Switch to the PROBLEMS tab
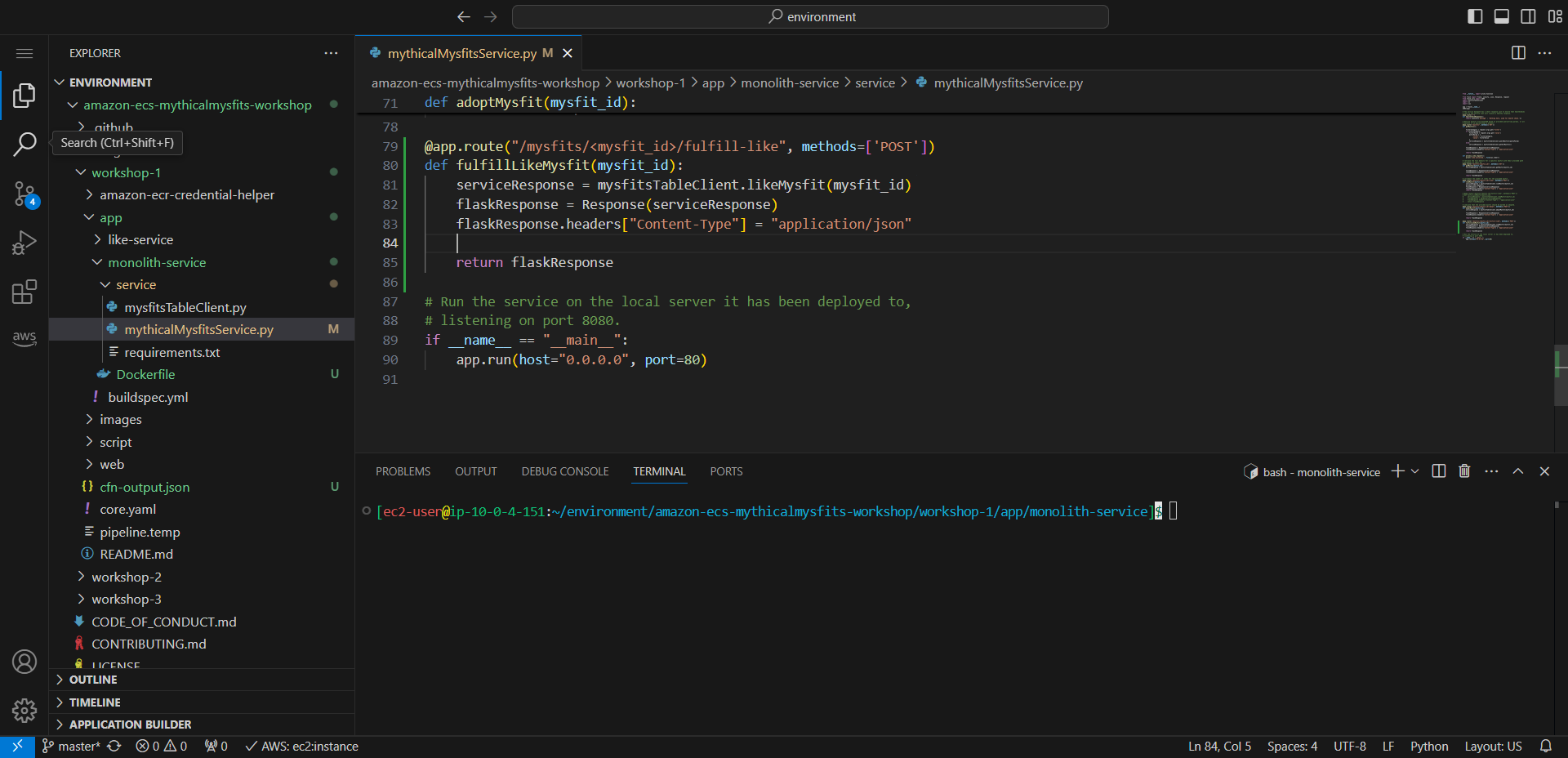The width and height of the screenshot is (1568, 758). [403, 471]
